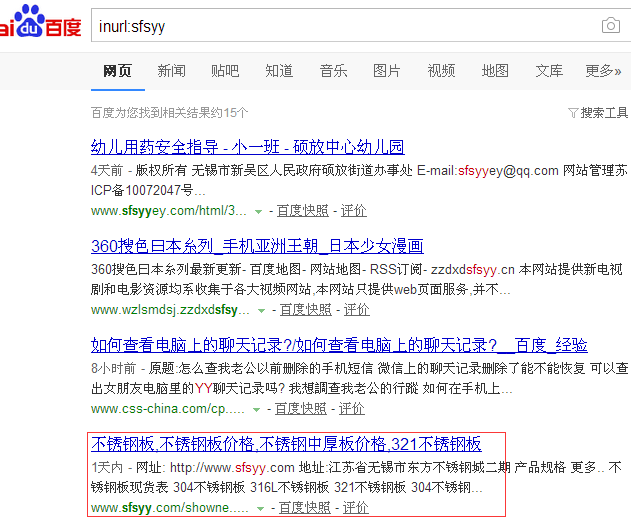Click the text 百度为您找到相关结果约15个
This screenshot has width=631, height=529.
169,113
